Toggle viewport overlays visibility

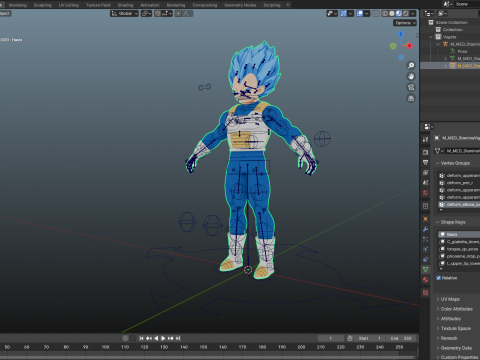pos(360,14)
